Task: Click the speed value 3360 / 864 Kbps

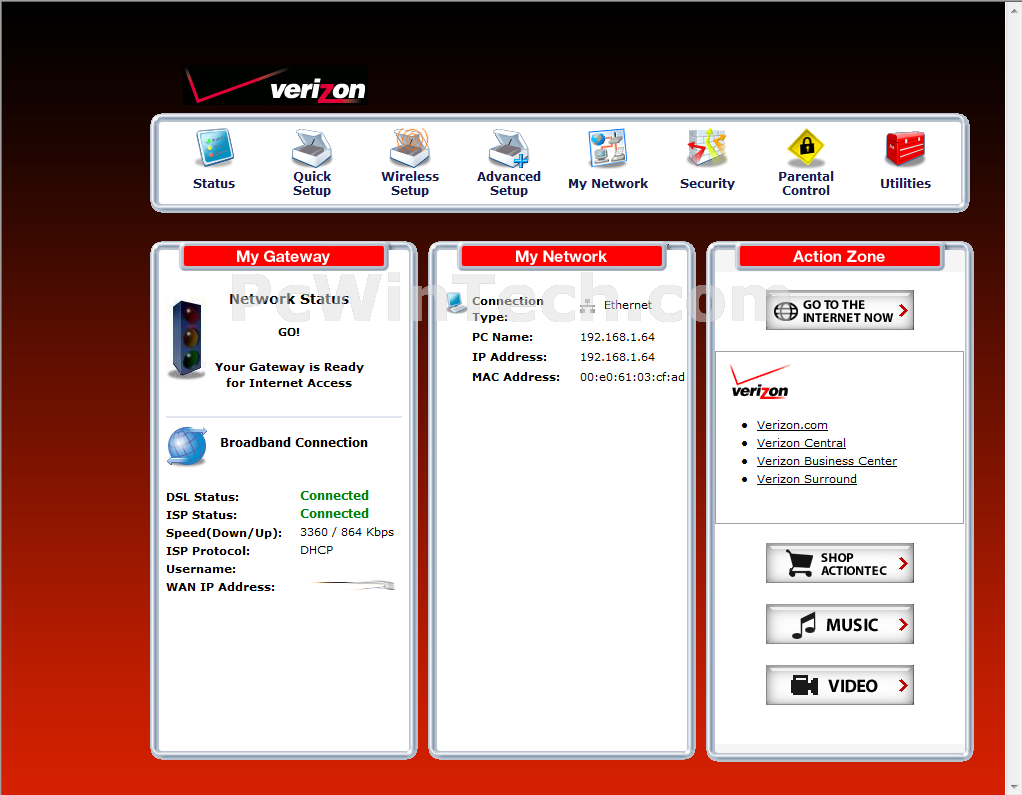Action: pos(347,532)
